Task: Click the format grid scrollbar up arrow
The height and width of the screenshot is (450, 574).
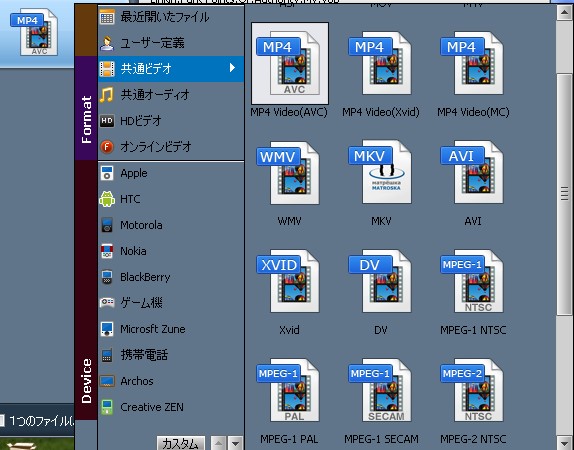Action: pos(564,12)
